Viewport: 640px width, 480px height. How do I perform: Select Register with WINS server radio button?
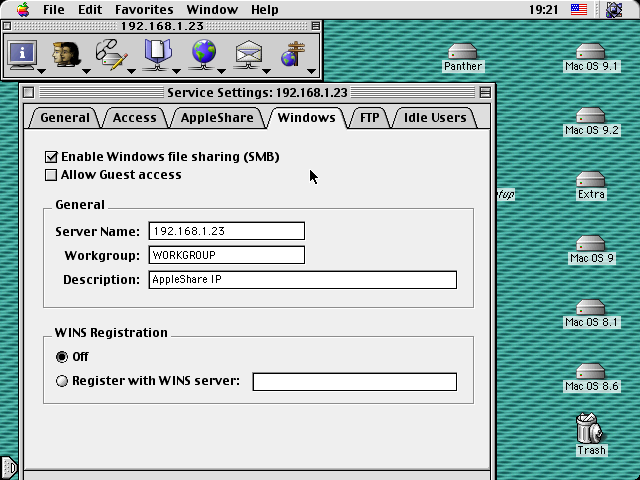[x=62, y=381]
